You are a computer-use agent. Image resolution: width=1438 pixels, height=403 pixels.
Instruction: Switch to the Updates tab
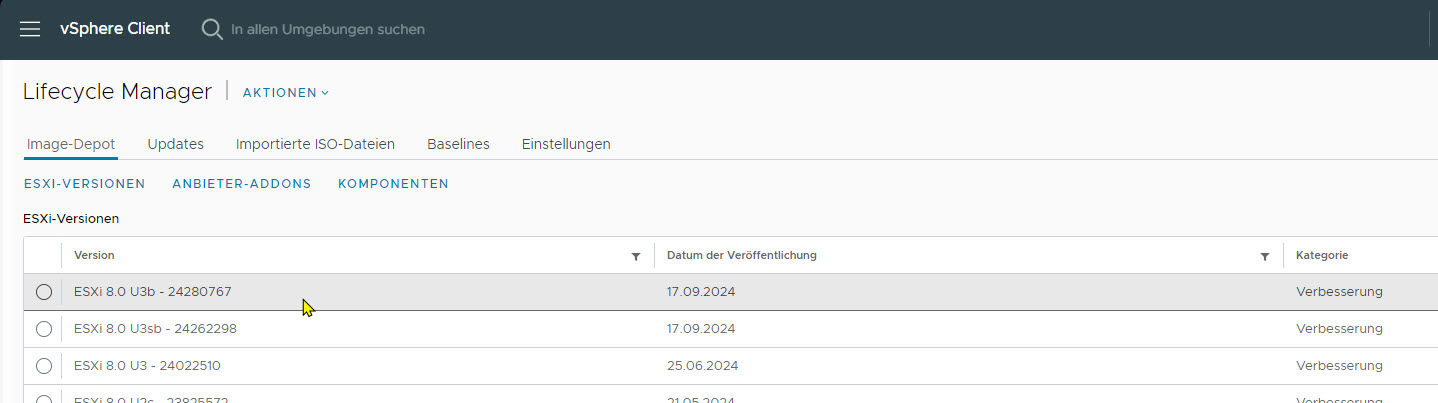[175, 144]
